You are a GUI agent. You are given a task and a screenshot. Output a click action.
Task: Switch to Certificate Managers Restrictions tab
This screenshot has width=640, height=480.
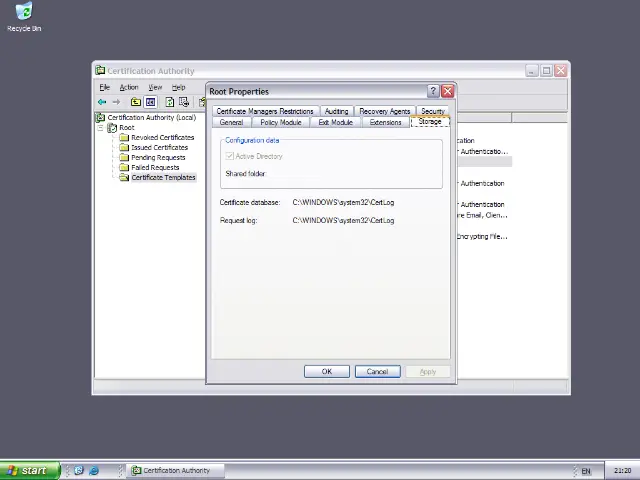(x=265, y=111)
